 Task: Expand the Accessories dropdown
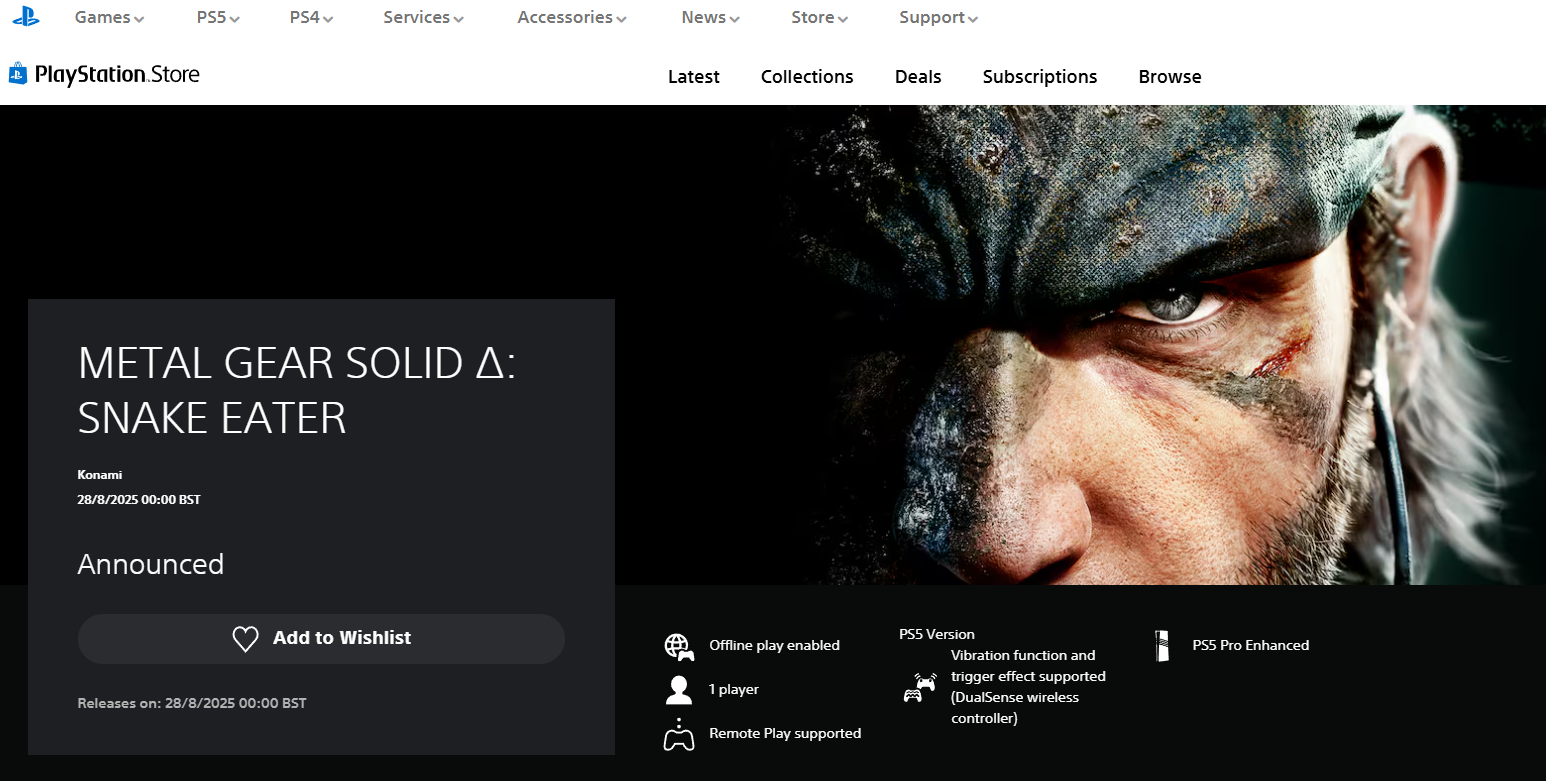[570, 17]
